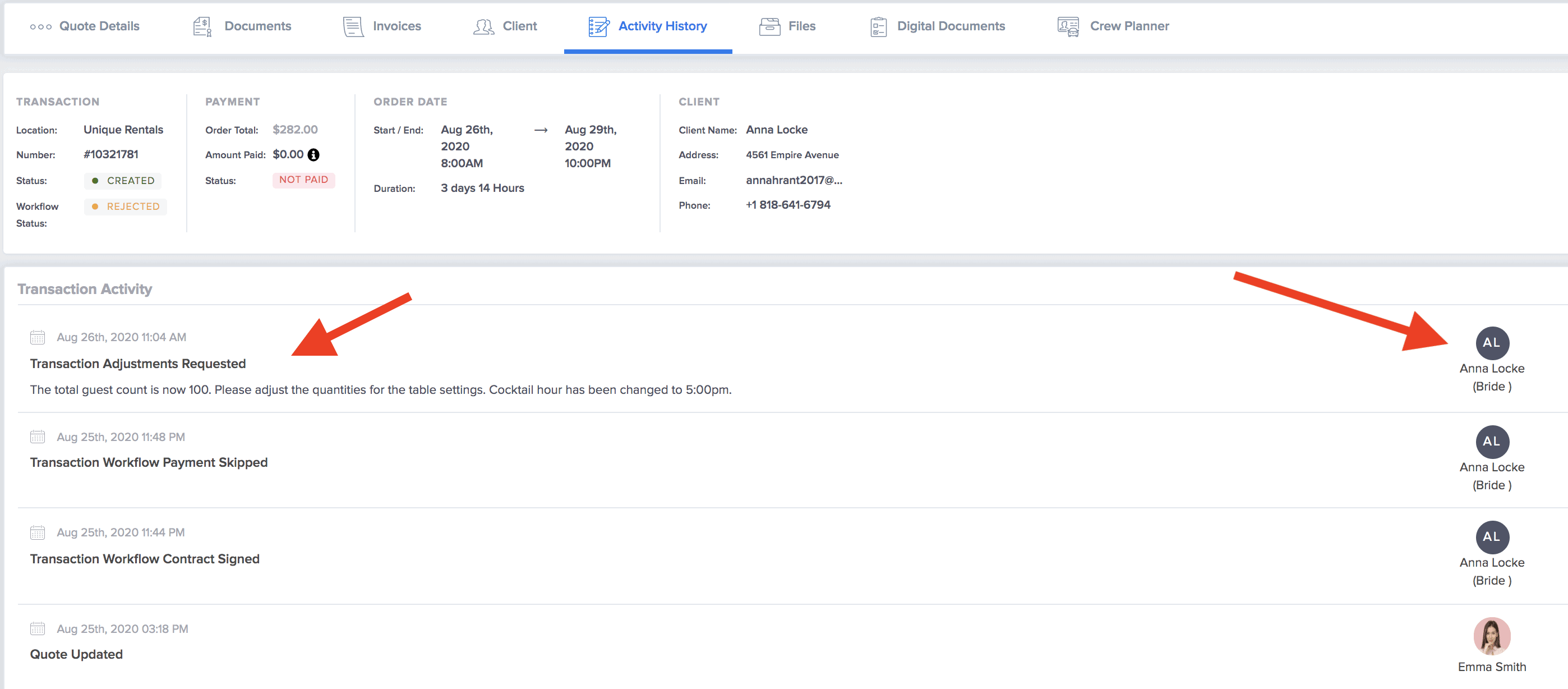The height and width of the screenshot is (689, 1568).
Task: Open the Client tab
Action: pyautogui.click(x=505, y=26)
